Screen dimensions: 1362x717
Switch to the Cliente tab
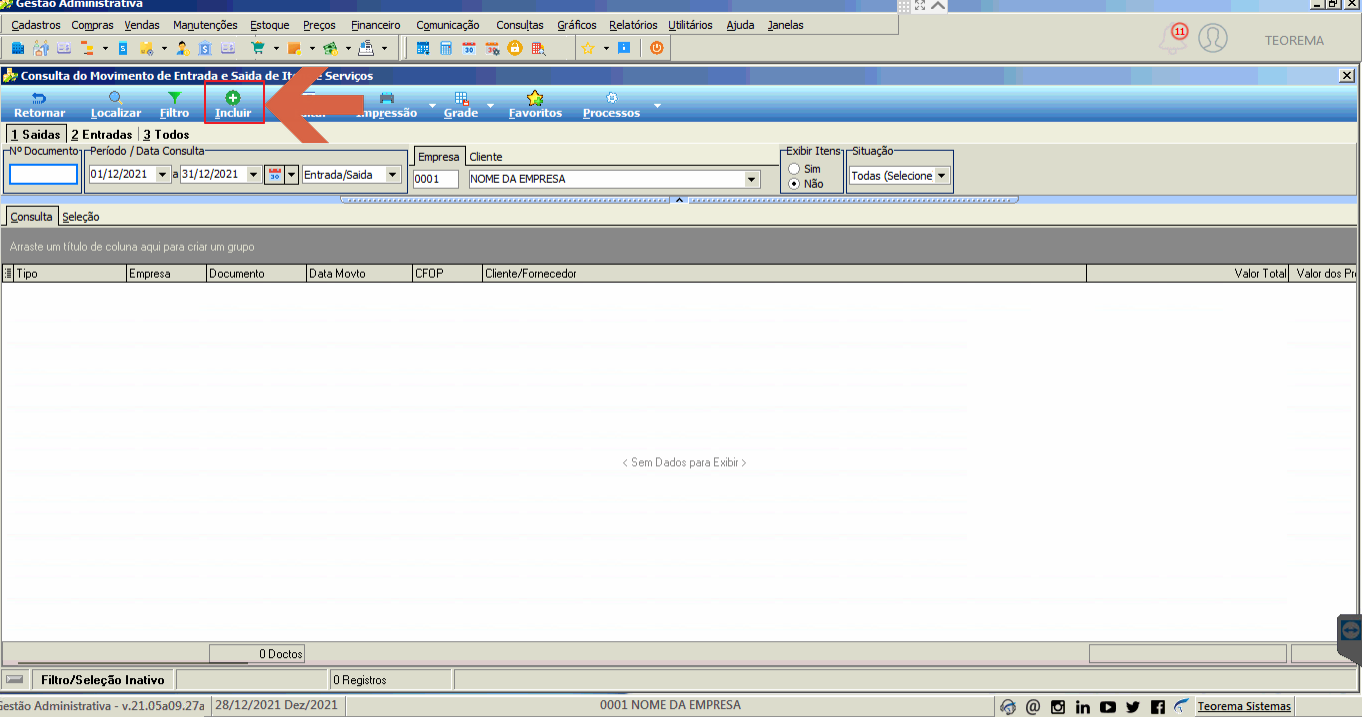point(486,157)
